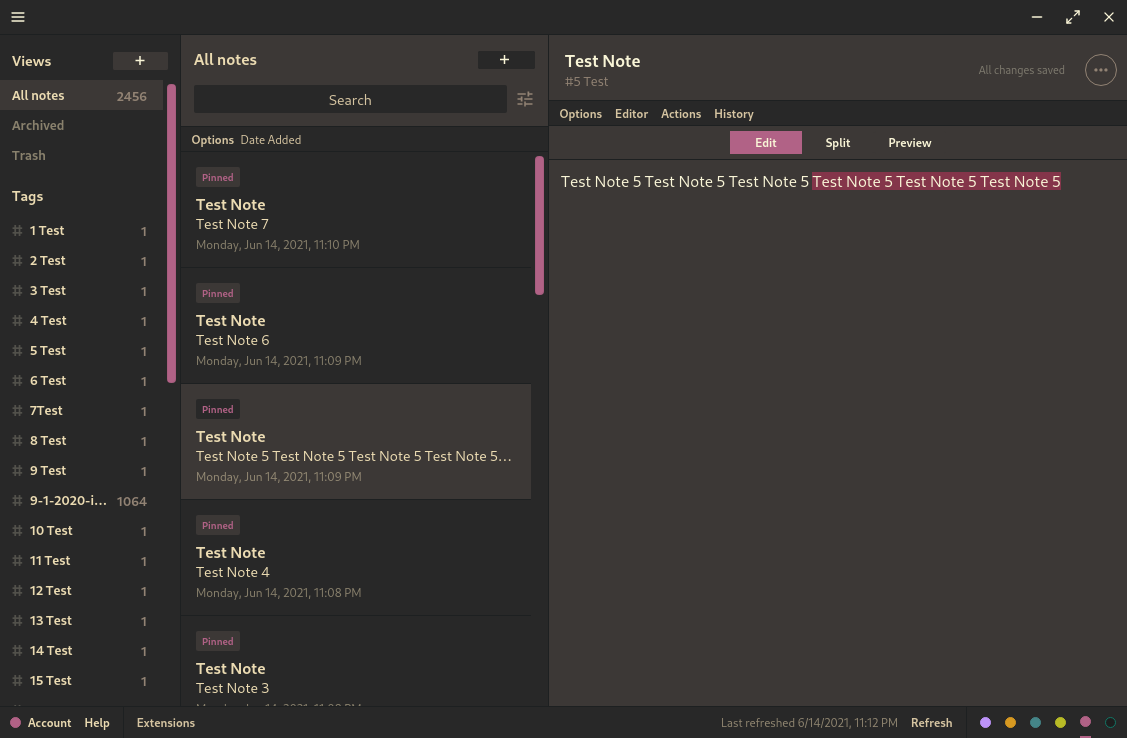The image size is (1127, 738).
Task: Select the 9-1-2020-i… tag
Action: point(68,501)
